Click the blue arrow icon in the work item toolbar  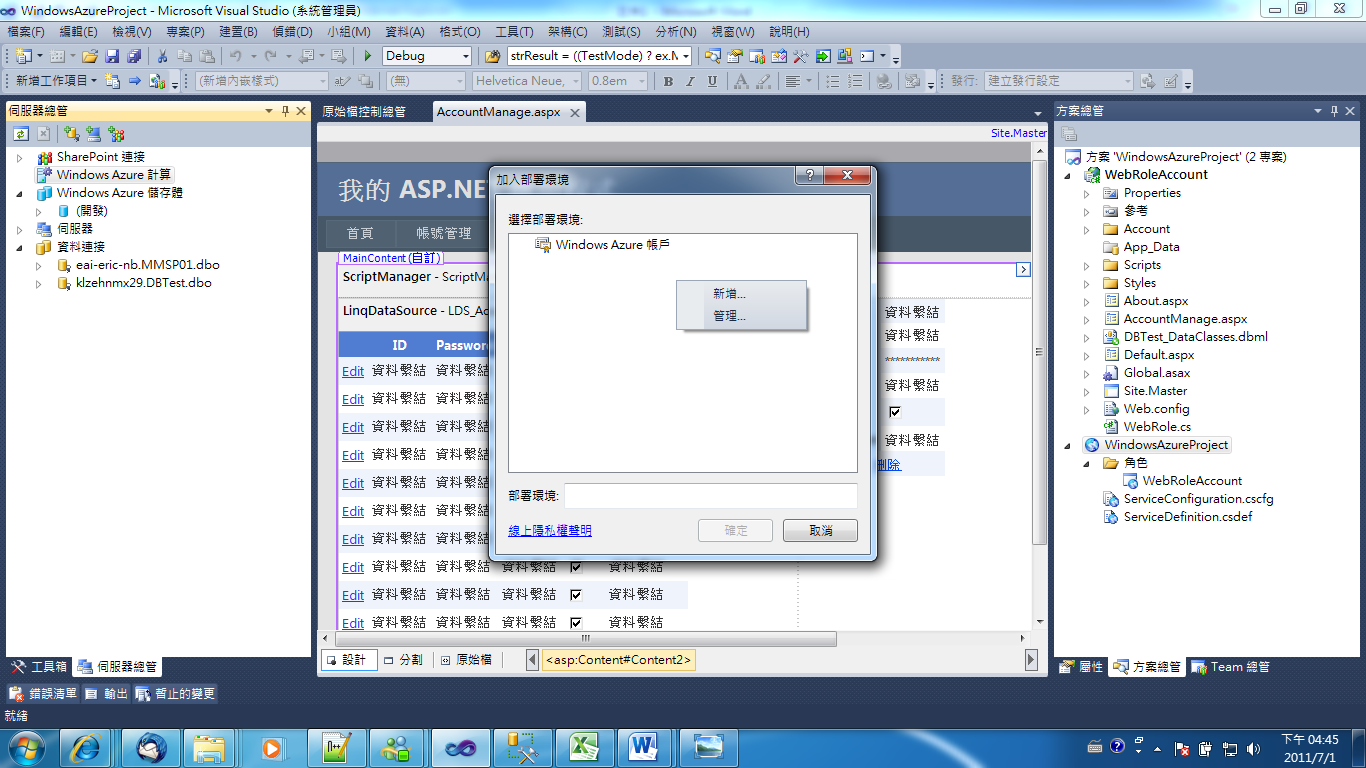(135, 81)
